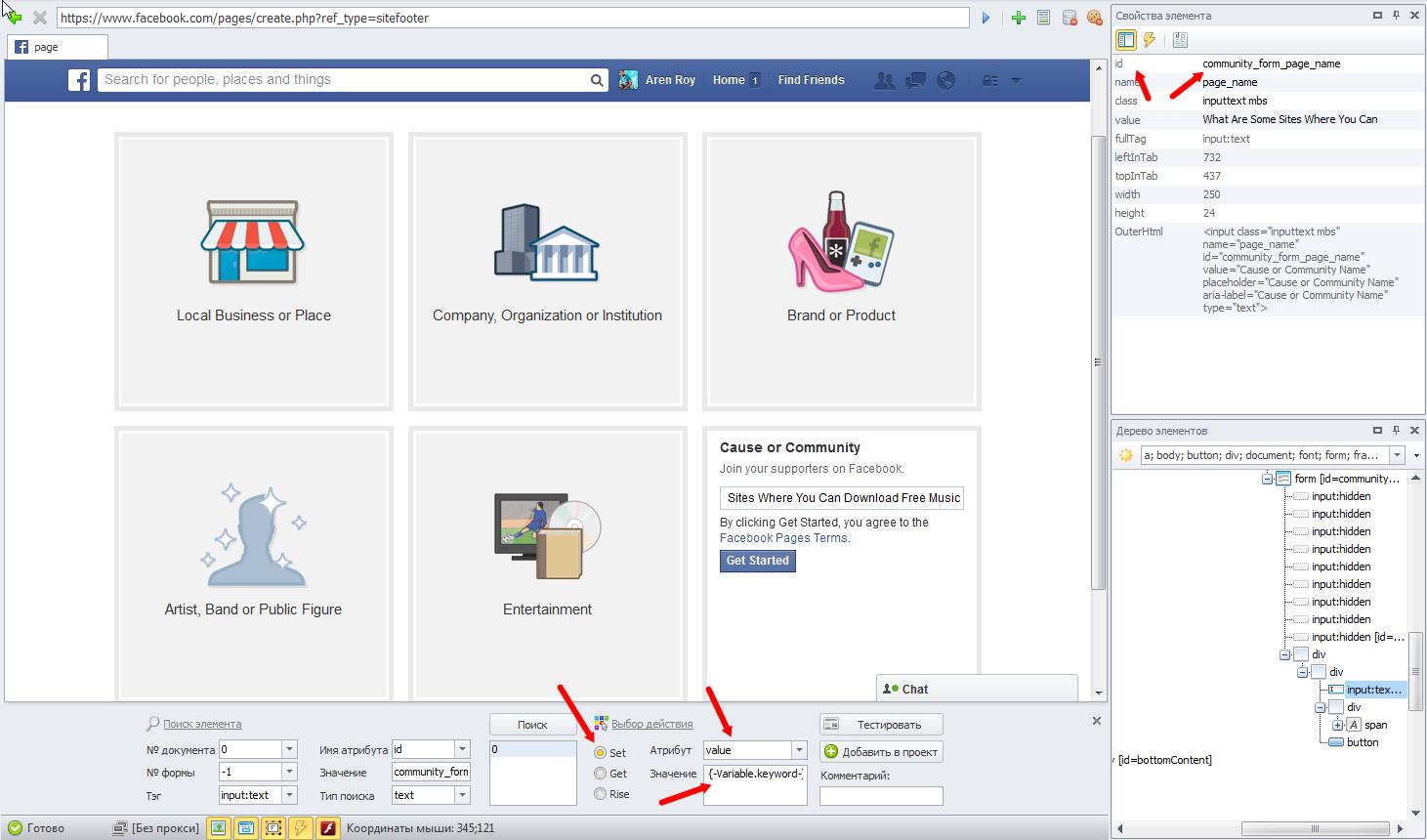Click the Поиск элемента link
Screen dimensions: 1427x840
tap(202, 724)
